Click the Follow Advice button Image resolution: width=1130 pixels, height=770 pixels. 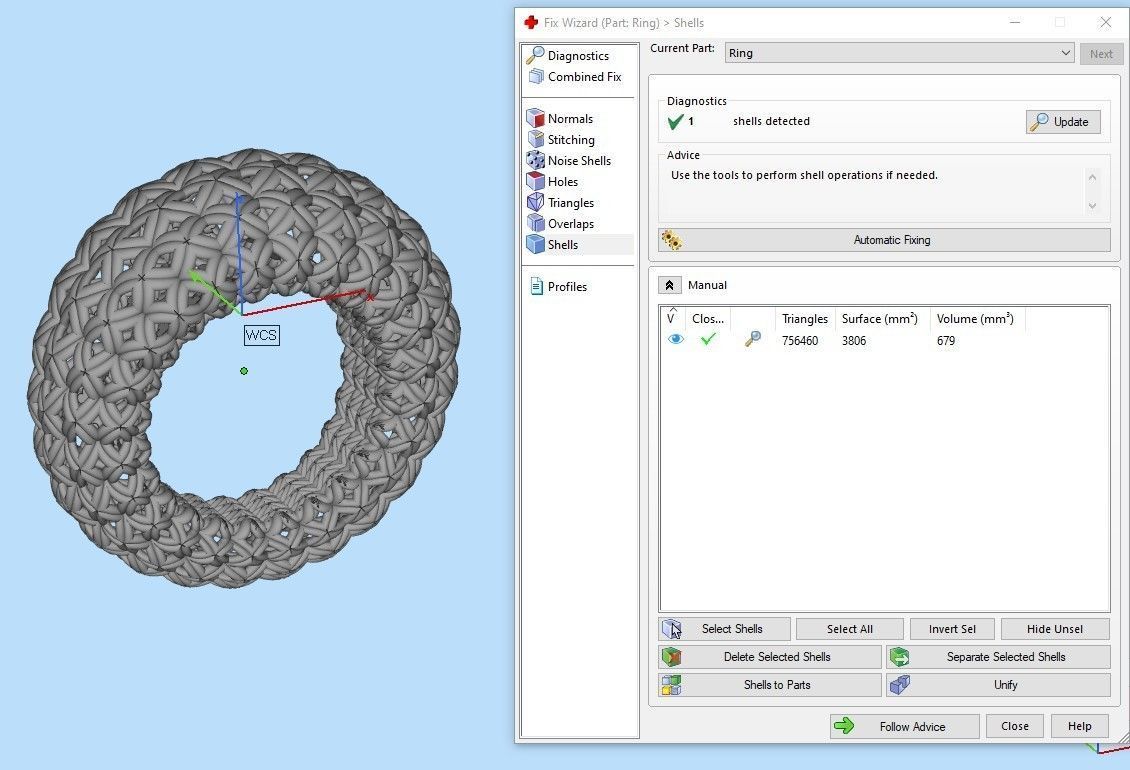(x=904, y=726)
